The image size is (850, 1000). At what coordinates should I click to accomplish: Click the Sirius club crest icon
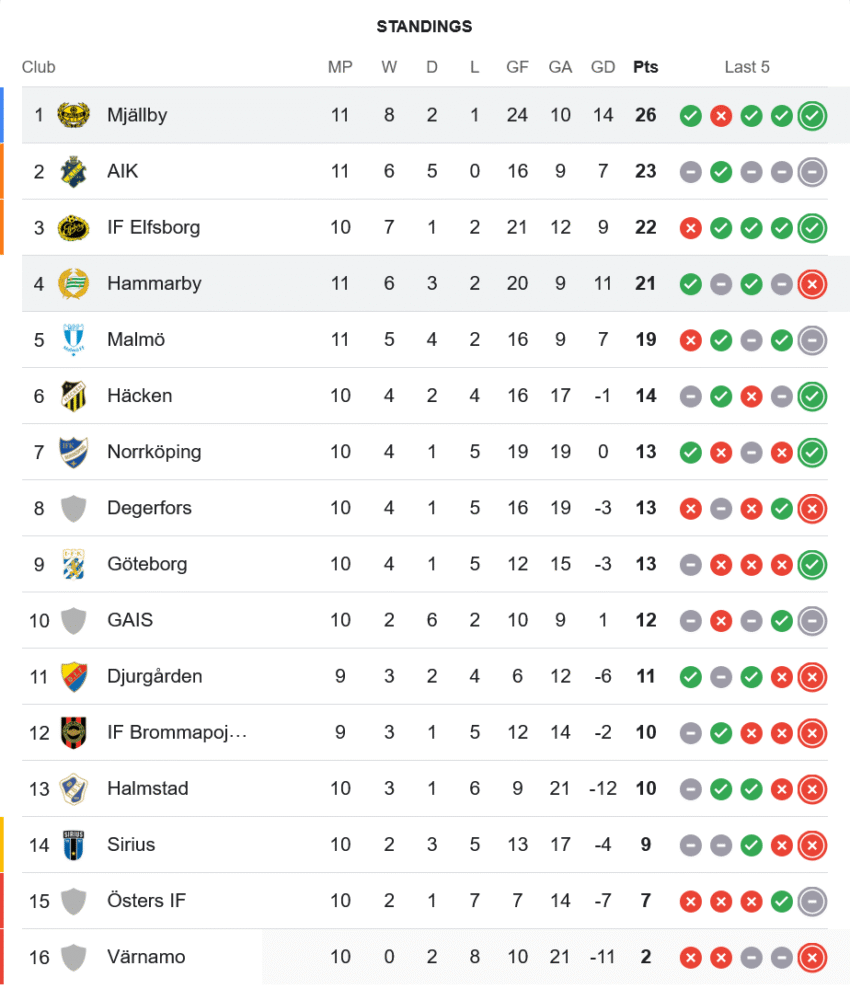tap(73, 844)
